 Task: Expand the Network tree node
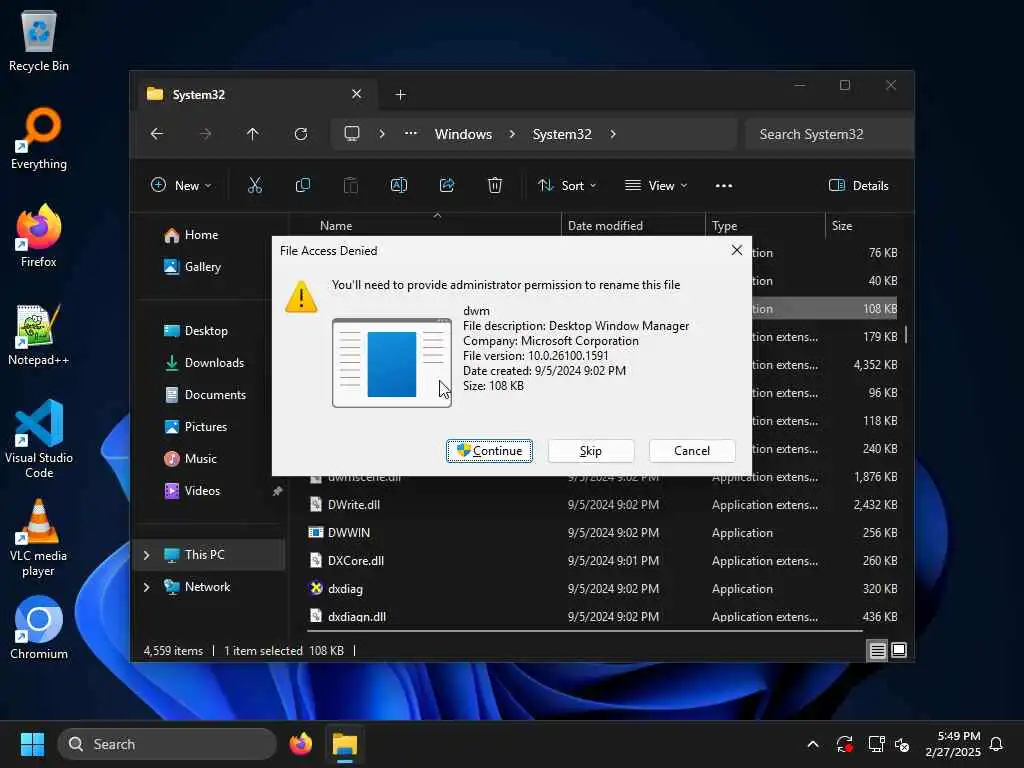(x=146, y=586)
